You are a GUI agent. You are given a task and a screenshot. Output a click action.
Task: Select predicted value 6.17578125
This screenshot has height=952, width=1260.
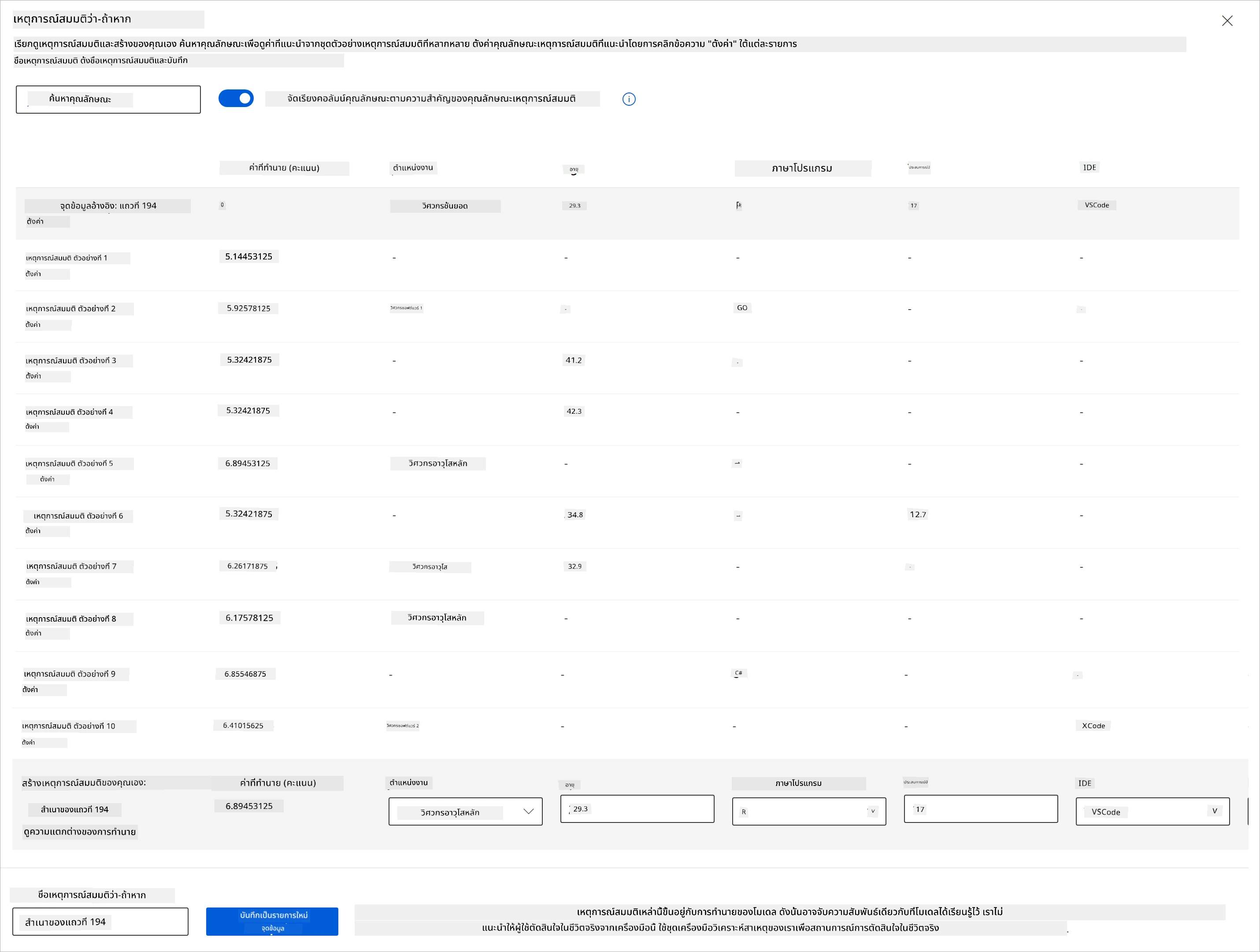point(249,618)
